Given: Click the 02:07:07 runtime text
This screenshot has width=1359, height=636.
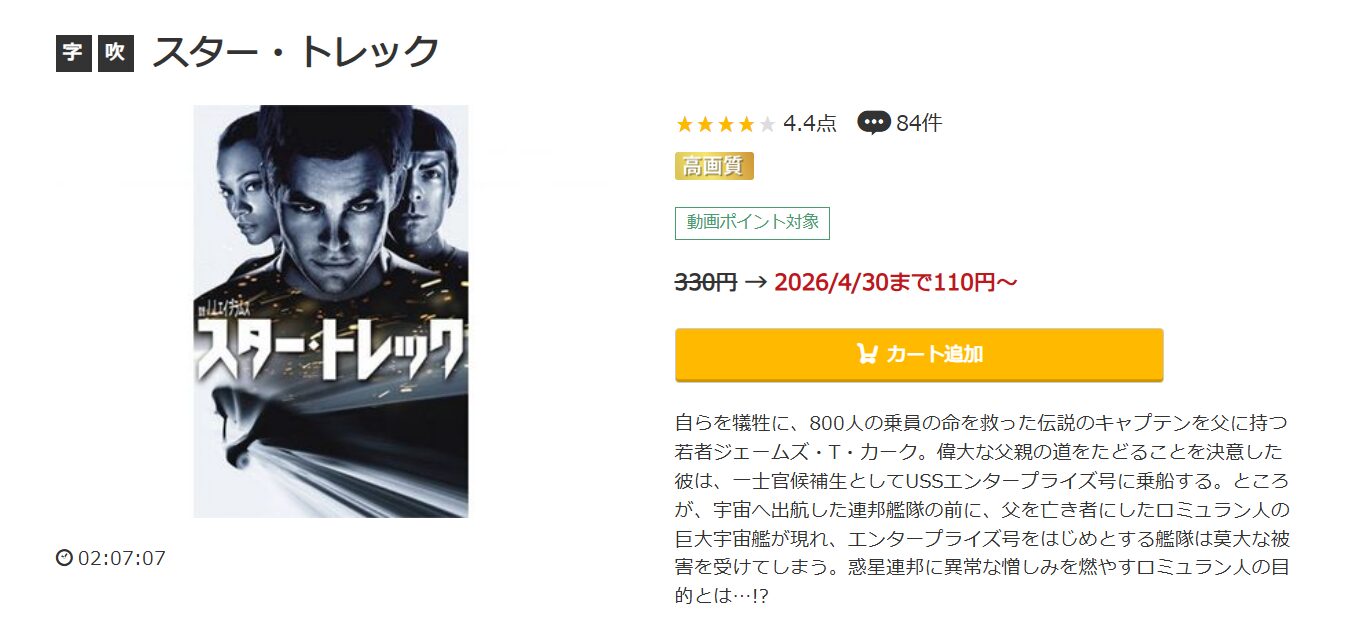Looking at the screenshot, I should 122,558.
